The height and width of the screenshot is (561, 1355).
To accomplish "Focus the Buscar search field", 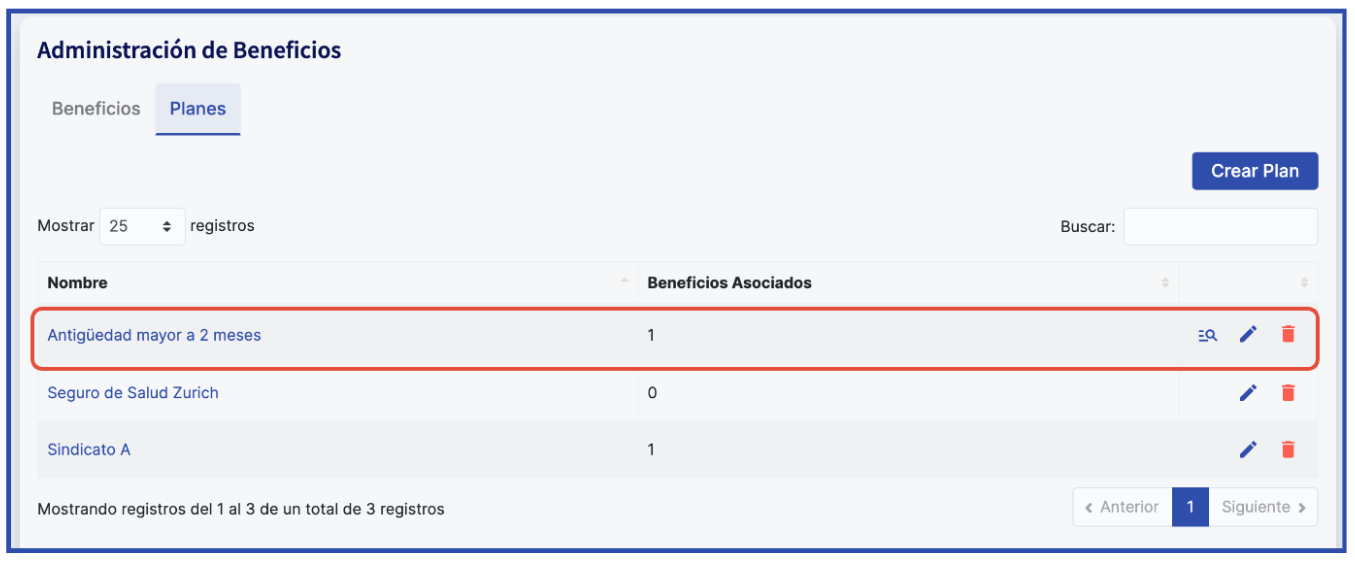I will pos(1220,227).
